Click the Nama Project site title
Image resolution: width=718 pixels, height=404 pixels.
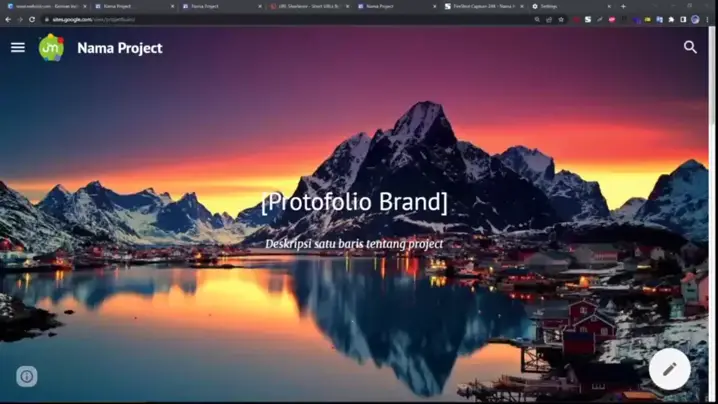tap(119, 47)
